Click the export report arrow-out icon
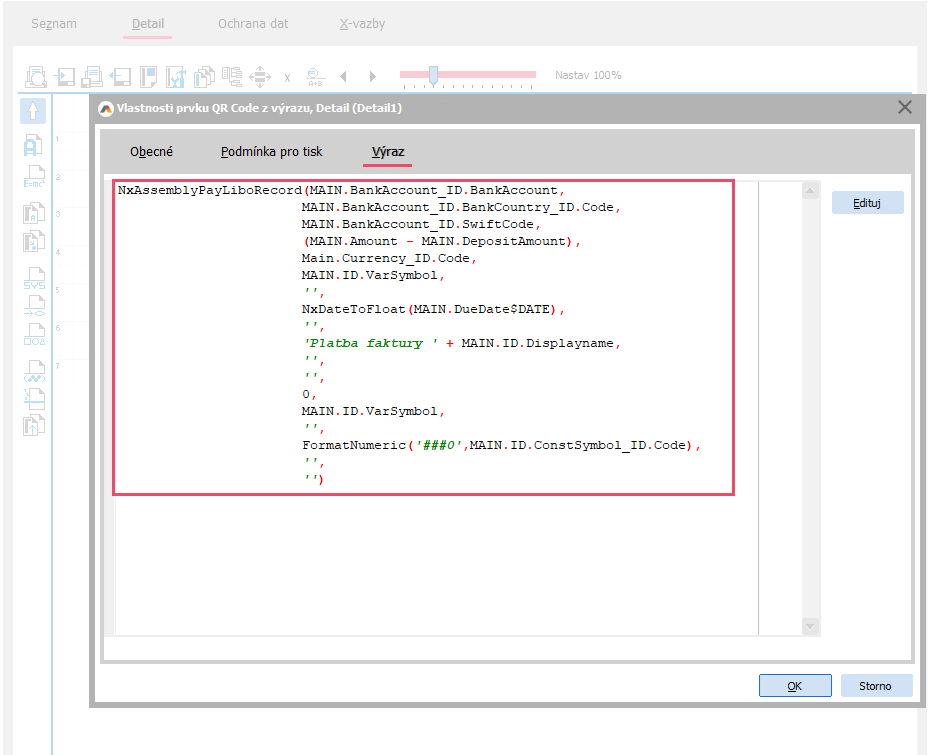929x755 pixels. click(120, 76)
